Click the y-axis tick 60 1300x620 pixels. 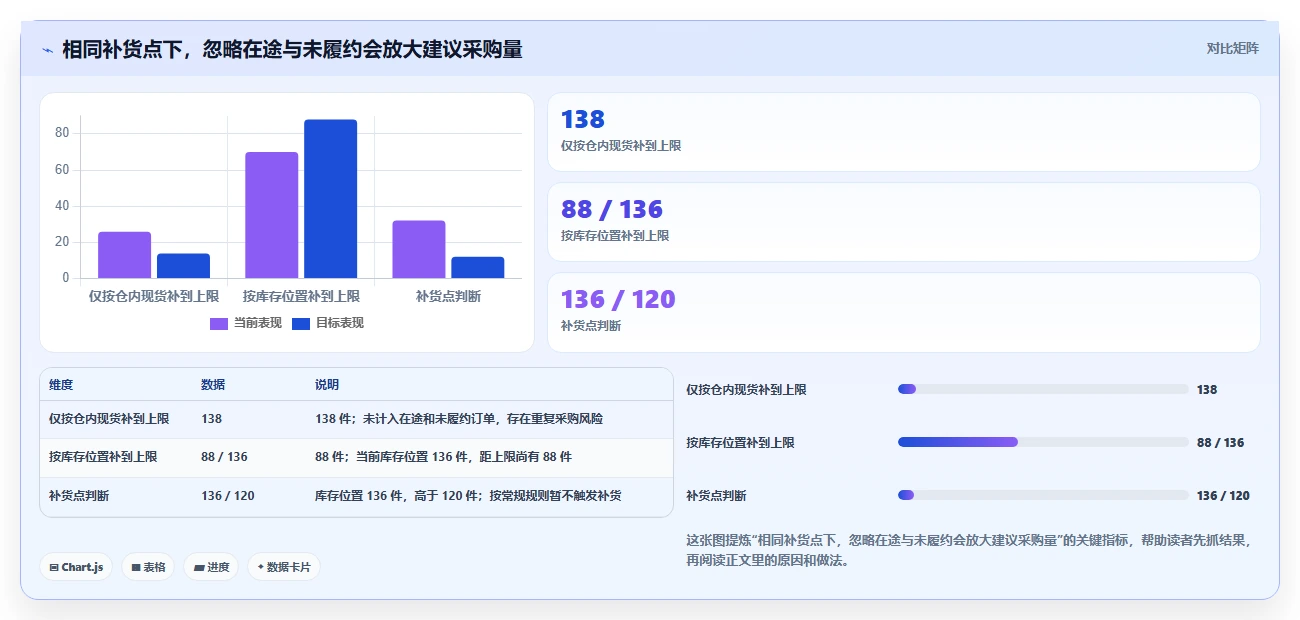click(x=62, y=169)
